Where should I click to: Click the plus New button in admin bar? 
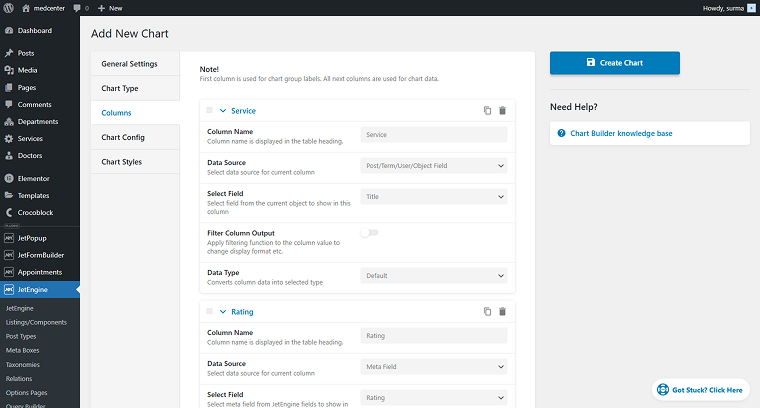point(110,8)
